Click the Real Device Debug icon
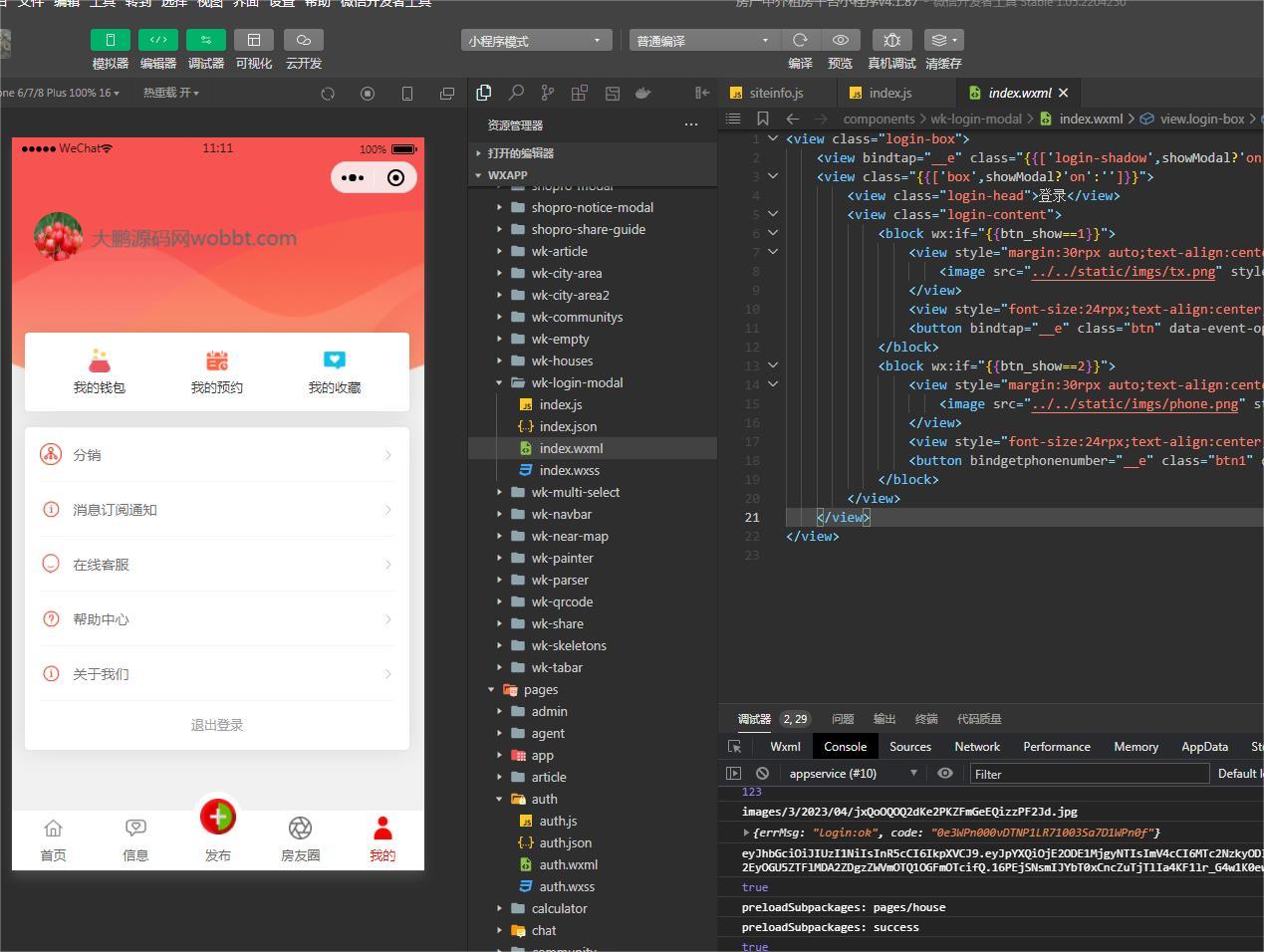The width and height of the screenshot is (1264, 952). [x=891, y=40]
